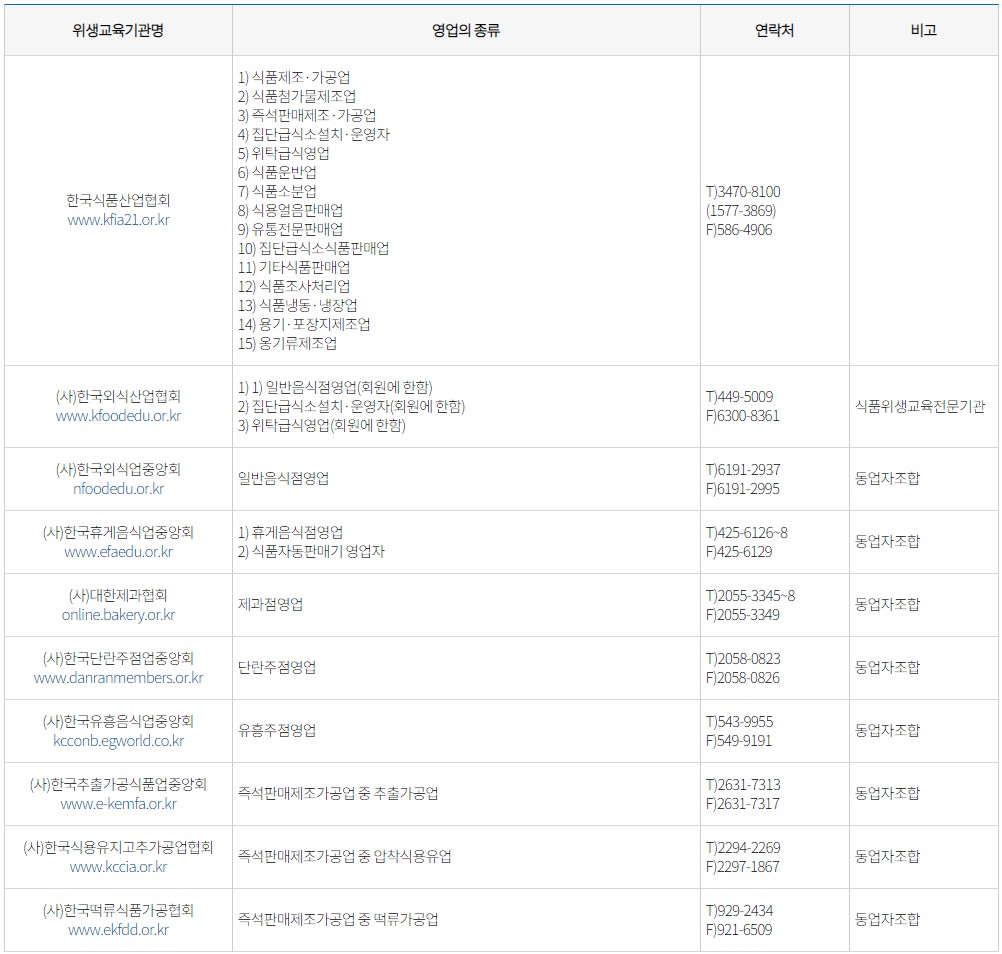This screenshot has height=954, width=1002.
Task: Click the T)6191-2937 phone number
Action: (x=743, y=470)
